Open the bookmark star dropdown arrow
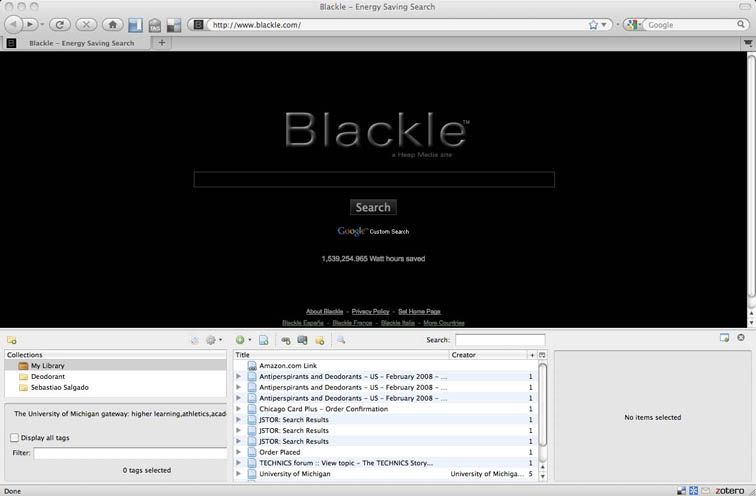756x496 pixels. (x=604, y=25)
